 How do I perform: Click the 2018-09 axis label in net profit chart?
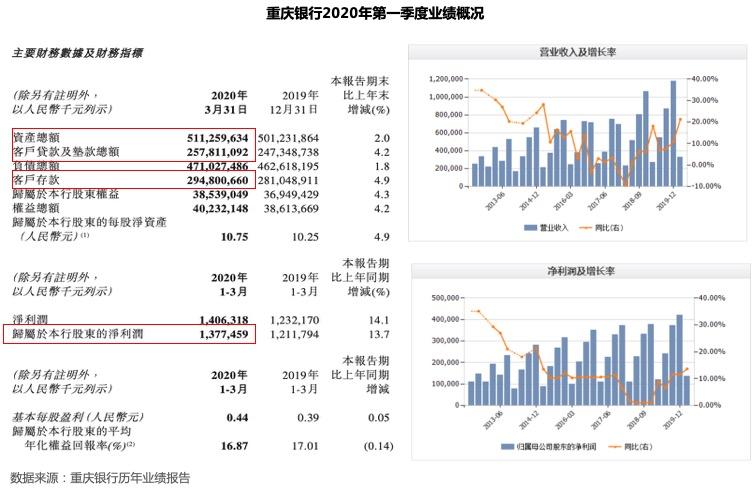pyautogui.click(x=636, y=420)
